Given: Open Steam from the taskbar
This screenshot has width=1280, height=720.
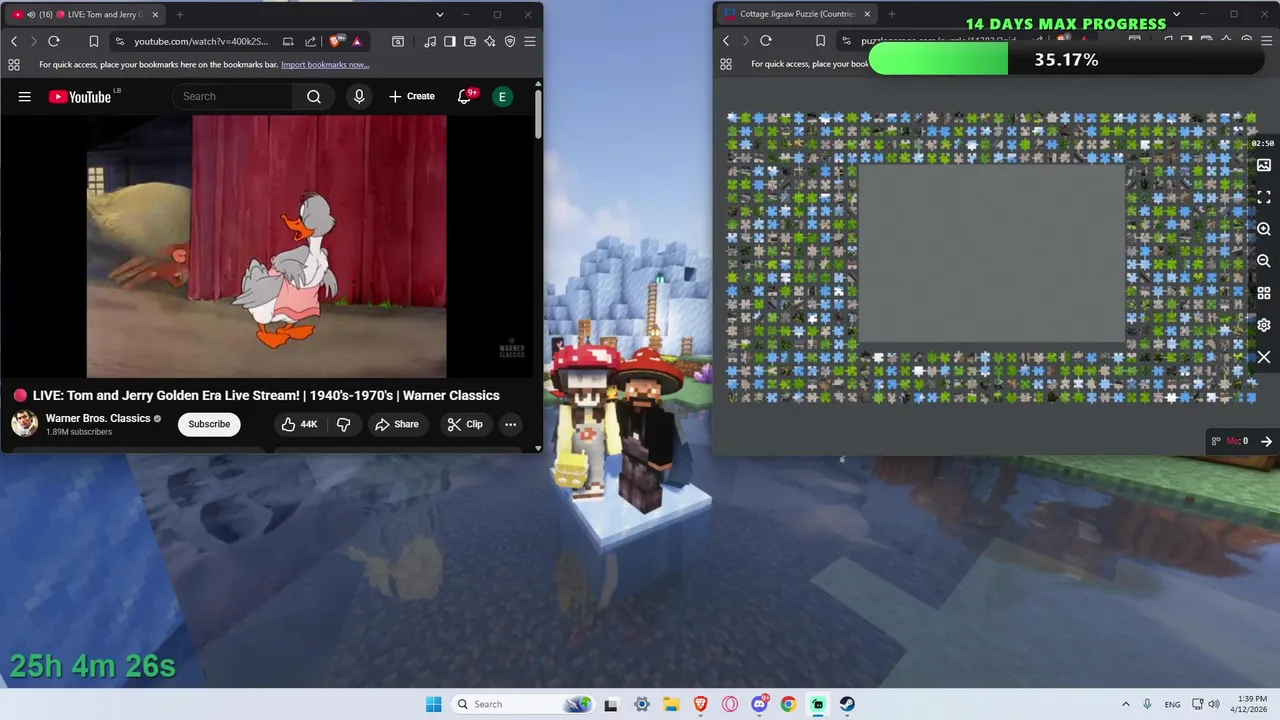Looking at the screenshot, I should pyautogui.click(x=847, y=704).
